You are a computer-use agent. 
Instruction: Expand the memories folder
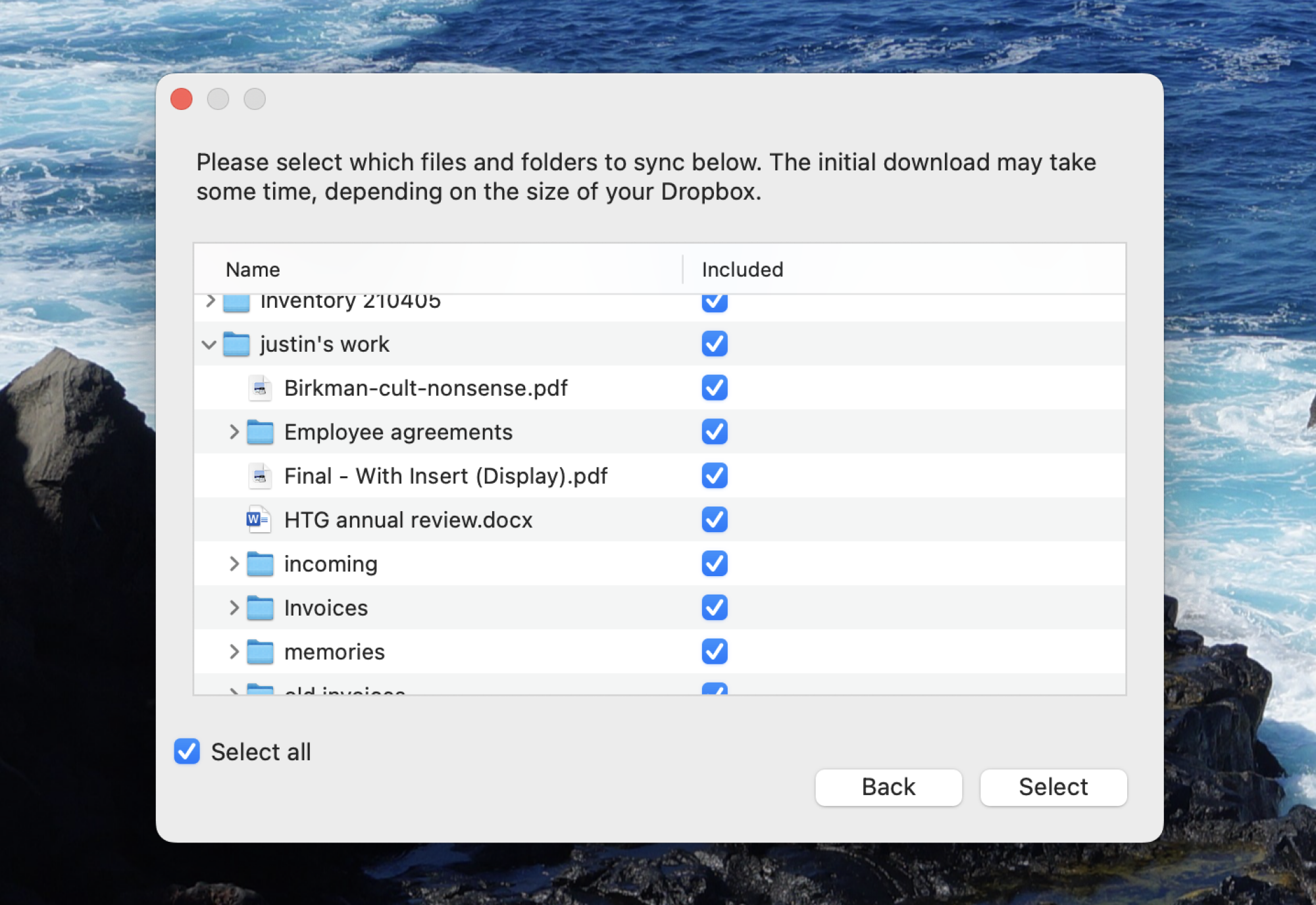(234, 652)
